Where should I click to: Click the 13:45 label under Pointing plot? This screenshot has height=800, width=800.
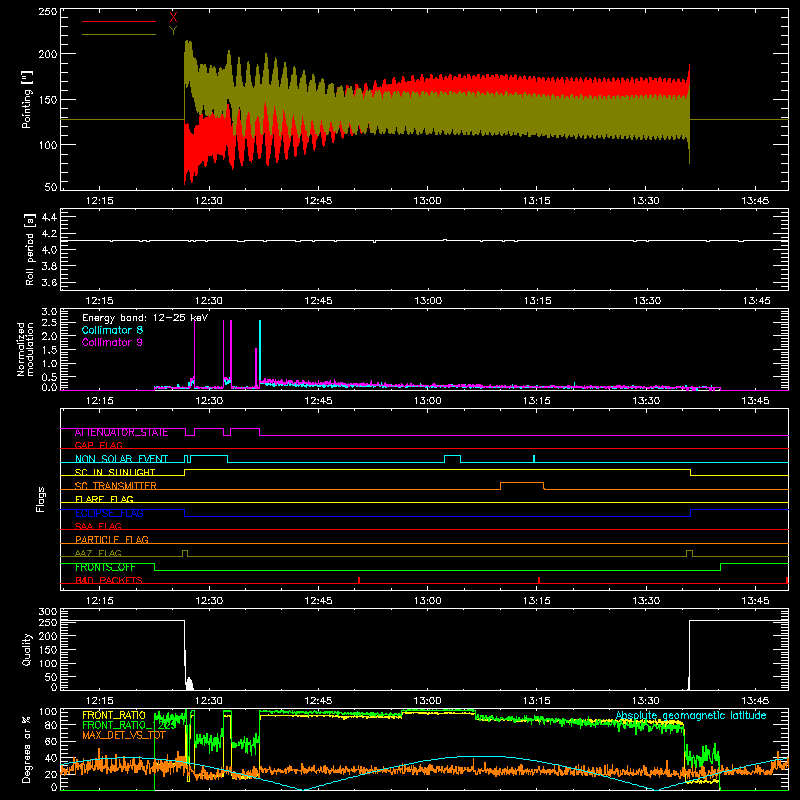pyautogui.click(x=755, y=201)
